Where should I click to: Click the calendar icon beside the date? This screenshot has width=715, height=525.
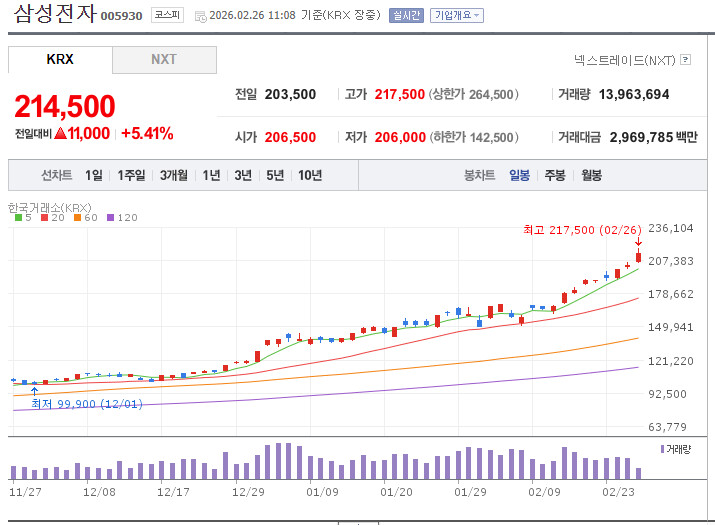coord(201,16)
